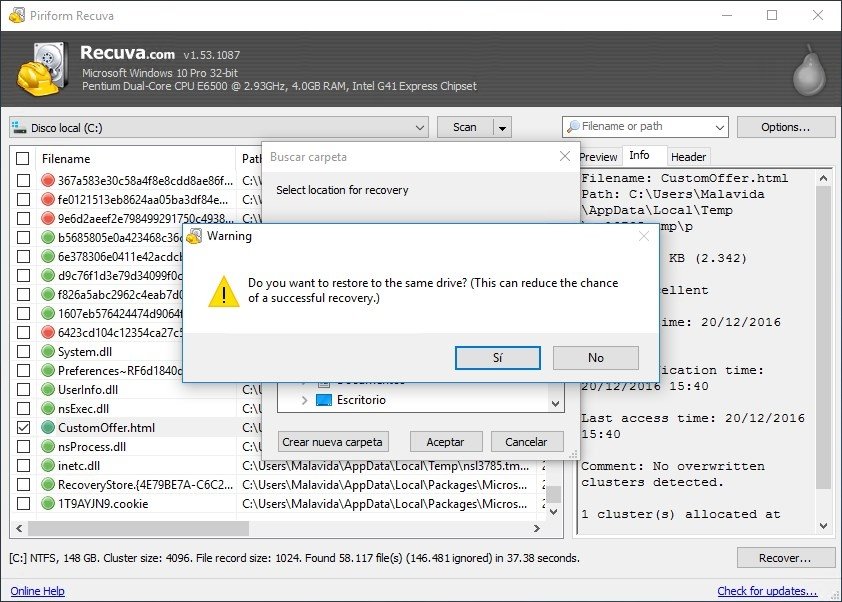Click the yellow warning triangle icon
The height and width of the screenshot is (602, 842).
pos(224,291)
